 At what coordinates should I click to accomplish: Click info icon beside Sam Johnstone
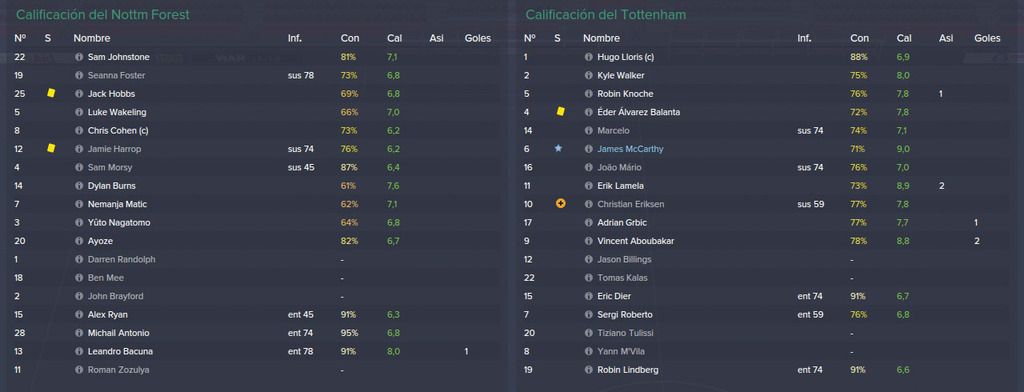tap(79, 57)
